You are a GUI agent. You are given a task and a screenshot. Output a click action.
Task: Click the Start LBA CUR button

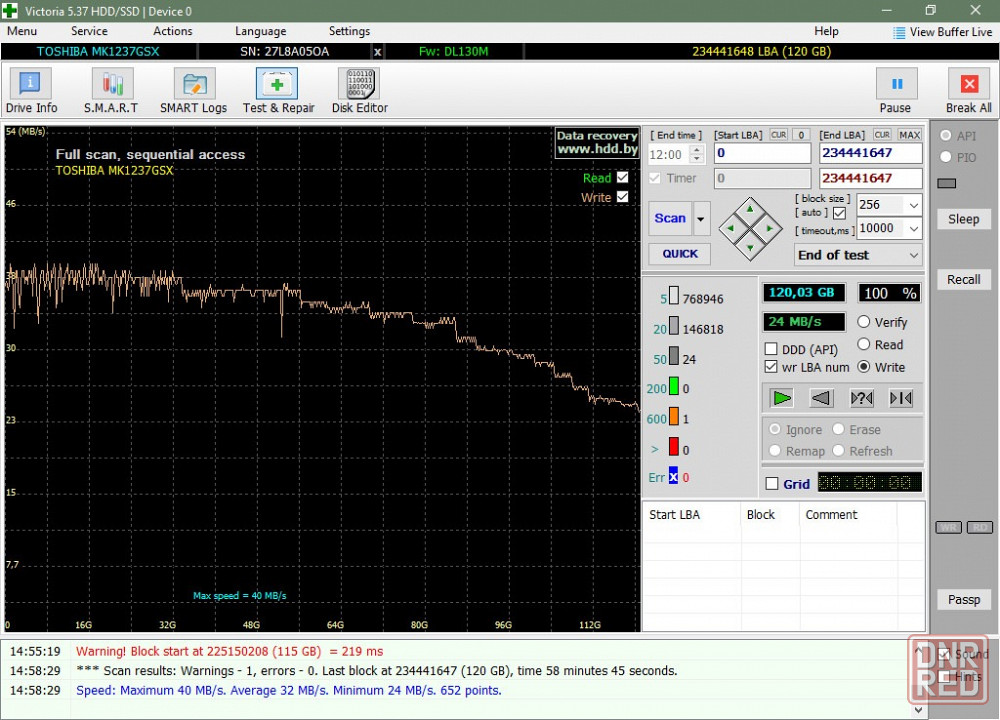pos(779,135)
